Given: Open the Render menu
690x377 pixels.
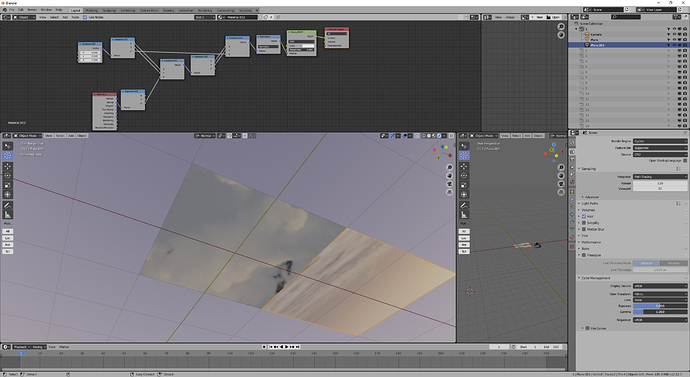Looking at the screenshot, I should tap(32, 10).
